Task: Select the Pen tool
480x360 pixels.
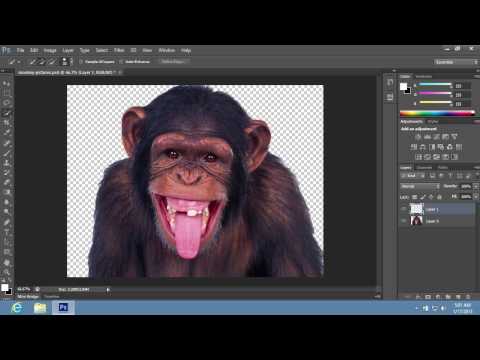Action: (x=7, y=222)
